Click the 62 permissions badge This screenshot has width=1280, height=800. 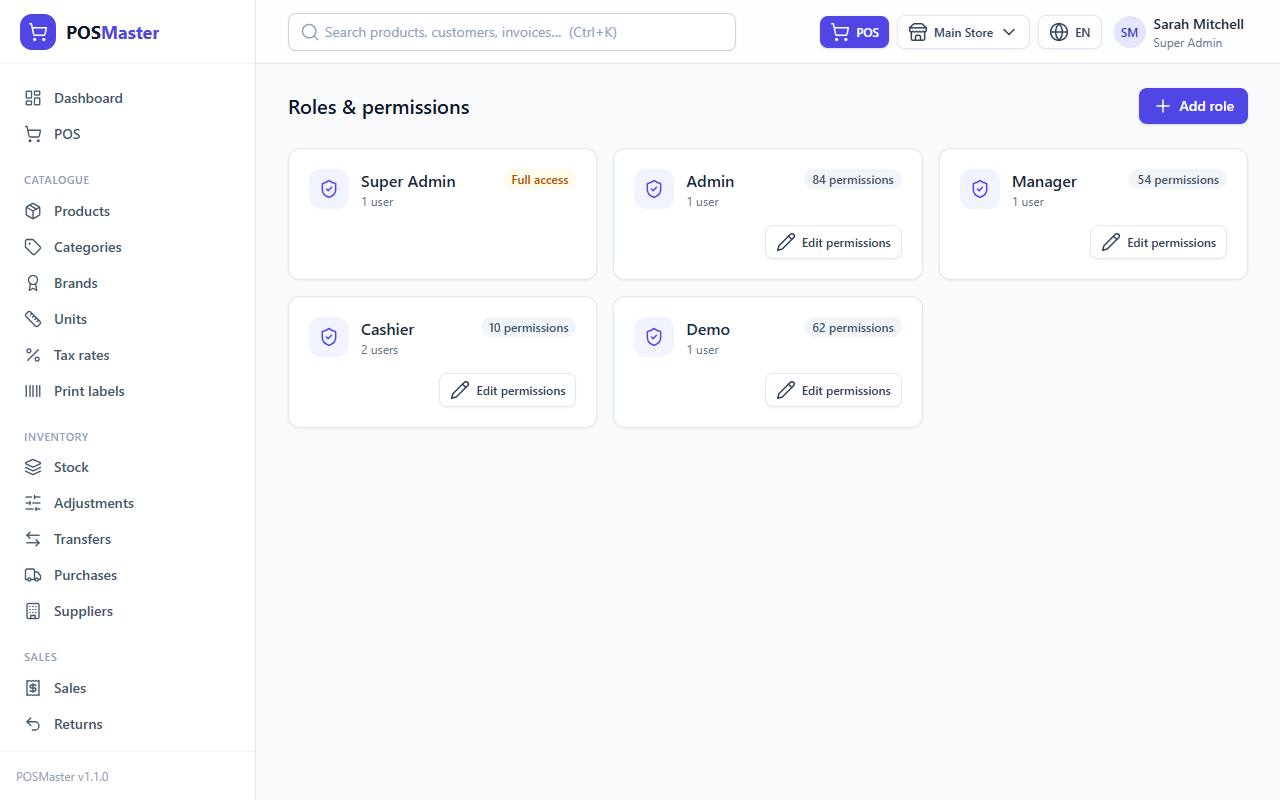[x=853, y=328]
